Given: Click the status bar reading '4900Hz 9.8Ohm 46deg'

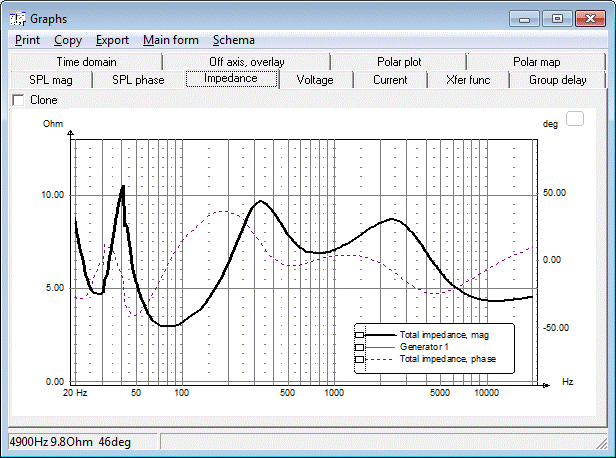Looking at the screenshot, I should click(82, 442).
